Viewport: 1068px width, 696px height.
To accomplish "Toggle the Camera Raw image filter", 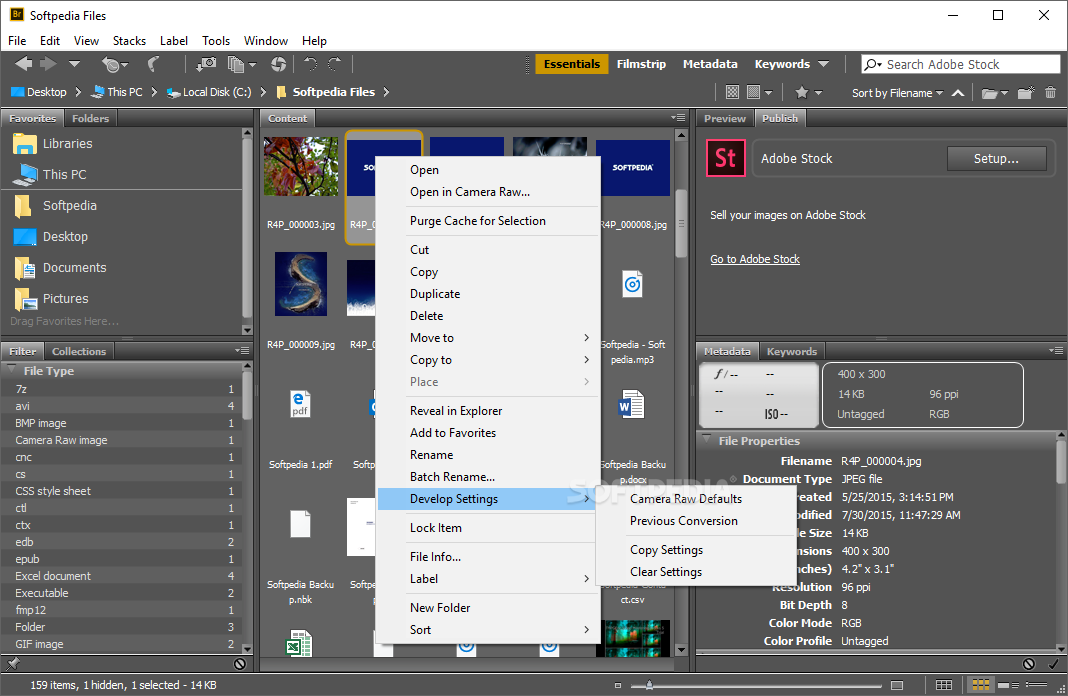I will pyautogui.click(x=123, y=440).
